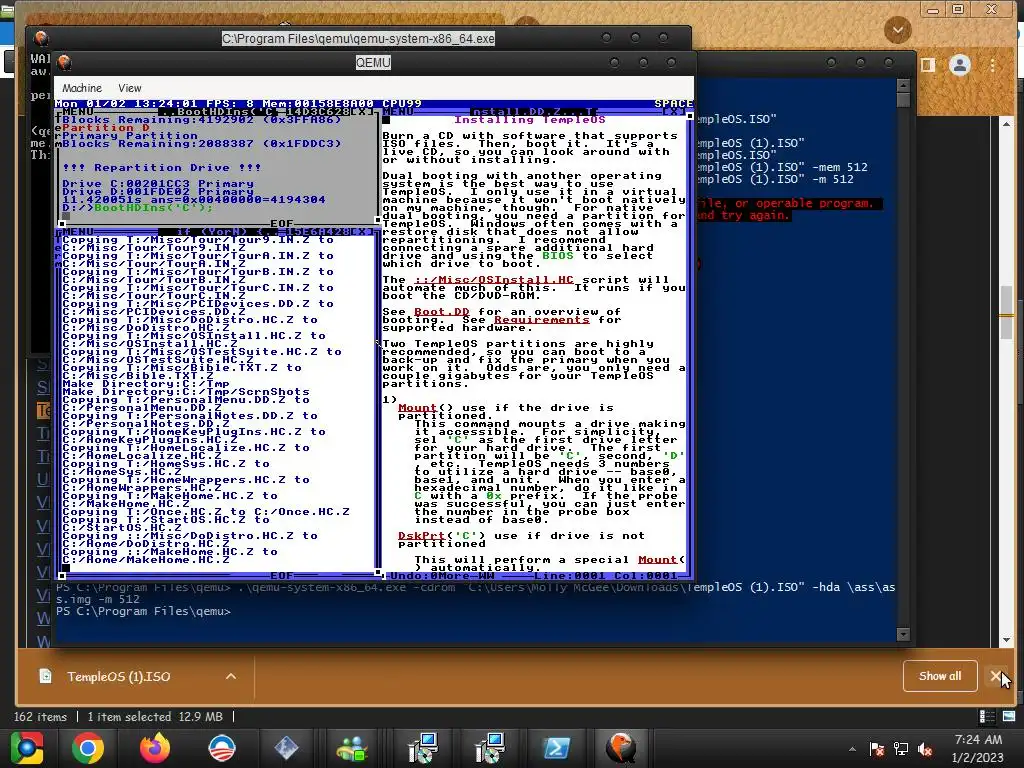Open the Boot.DD link
Viewport: 1024px width, 768px height.
pyautogui.click(x=441, y=312)
